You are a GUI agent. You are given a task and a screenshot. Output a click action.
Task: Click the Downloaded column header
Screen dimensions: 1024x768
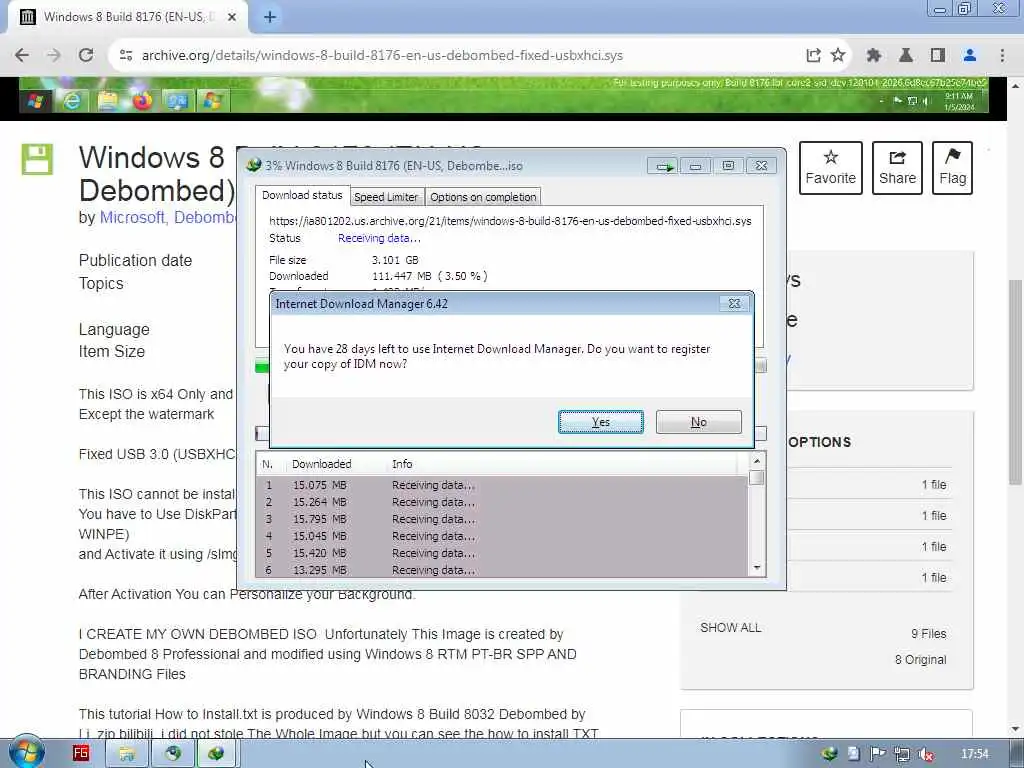pyautogui.click(x=321, y=464)
